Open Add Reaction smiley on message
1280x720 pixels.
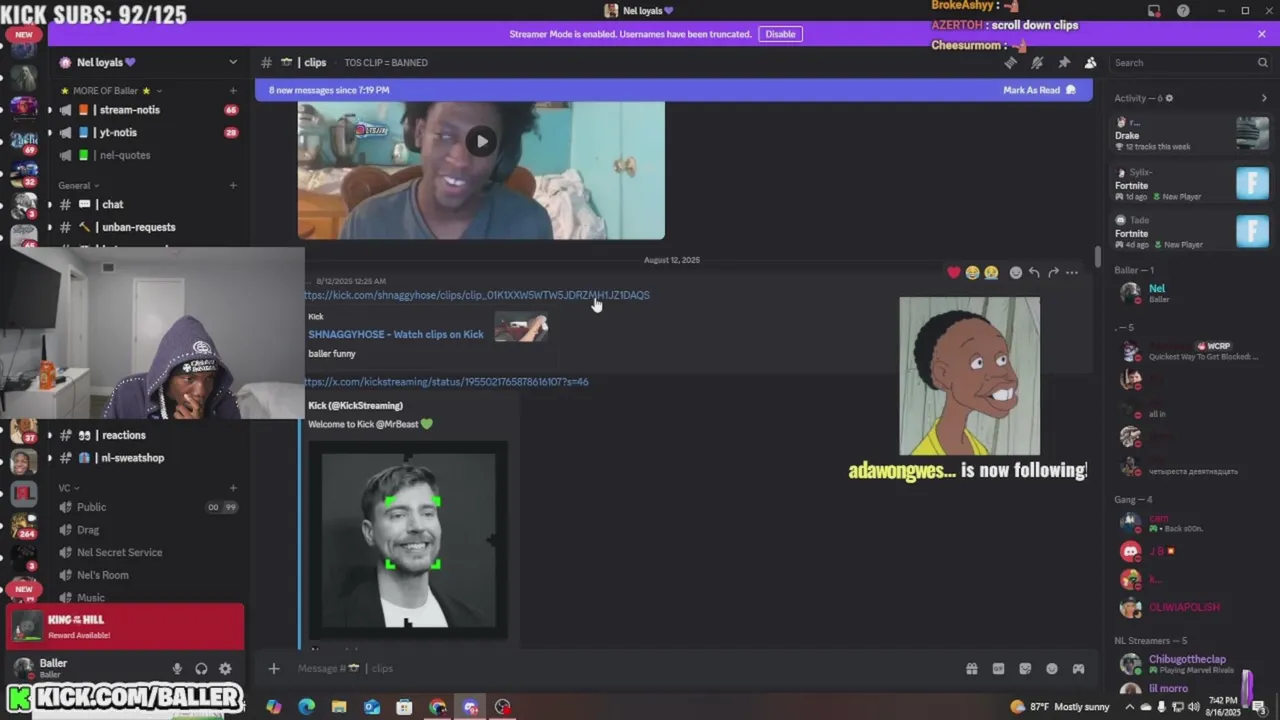pyautogui.click(x=1016, y=272)
